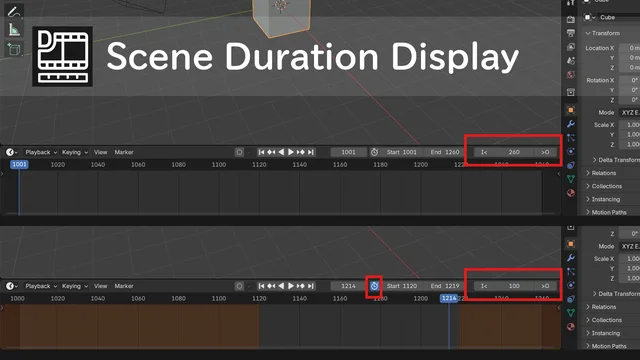Click I< button beside duration 260
This screenshot has height=360, width=640.
coord(484,152)
